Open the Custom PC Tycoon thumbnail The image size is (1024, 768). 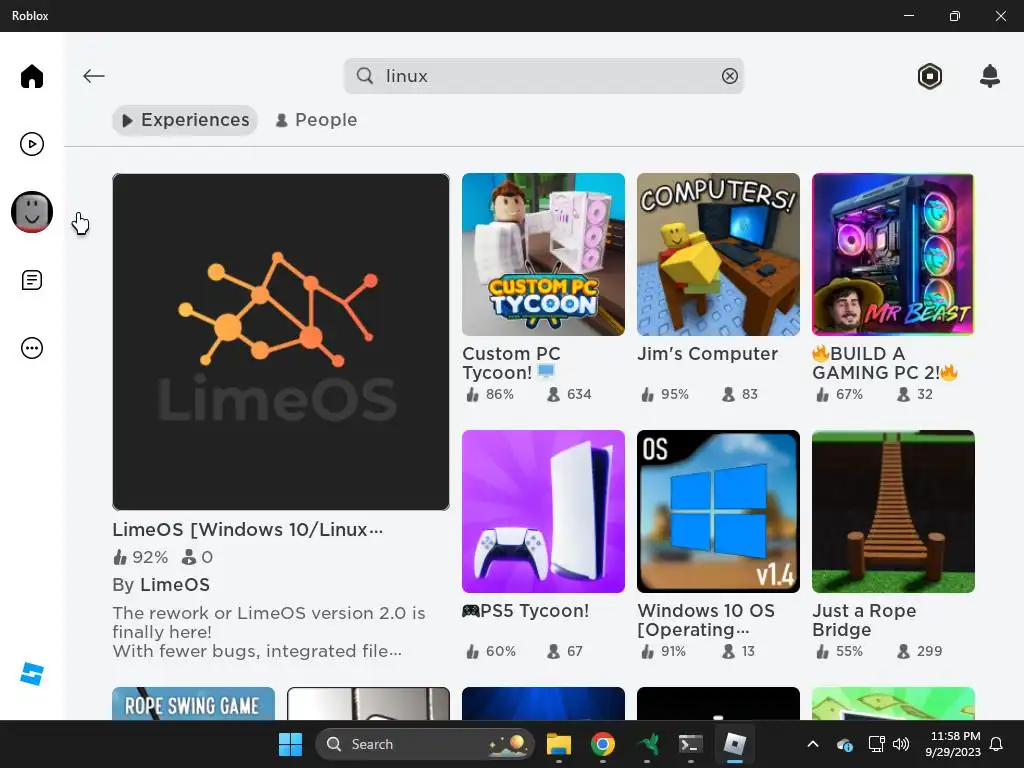pos(543,254)
